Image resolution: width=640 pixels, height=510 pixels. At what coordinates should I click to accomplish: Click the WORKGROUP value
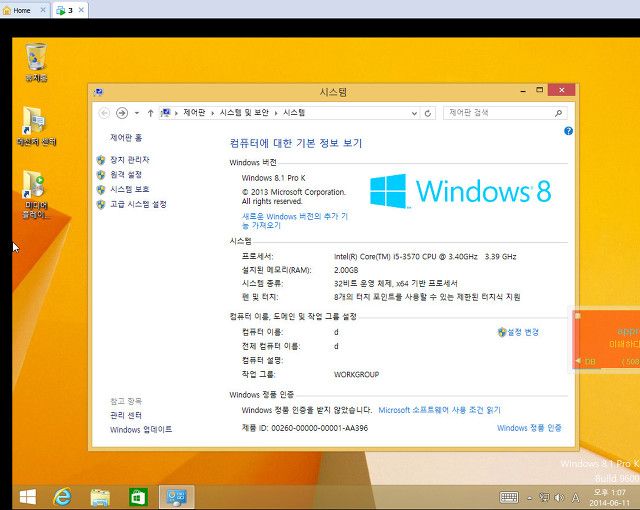click(356, 375)
